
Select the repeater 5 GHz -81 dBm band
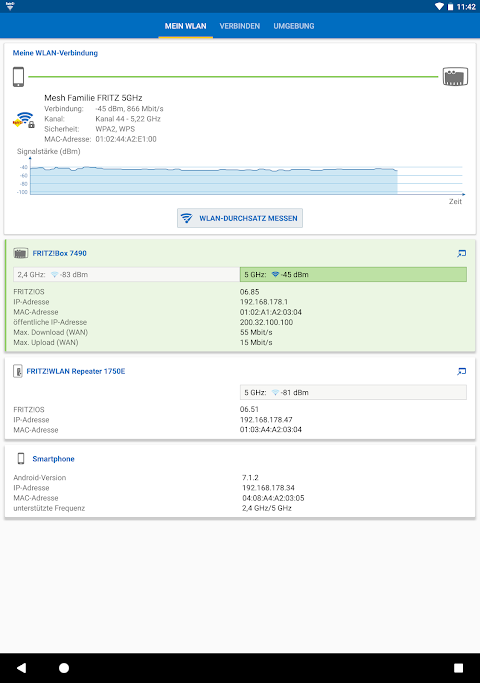(x=353, y=392)
